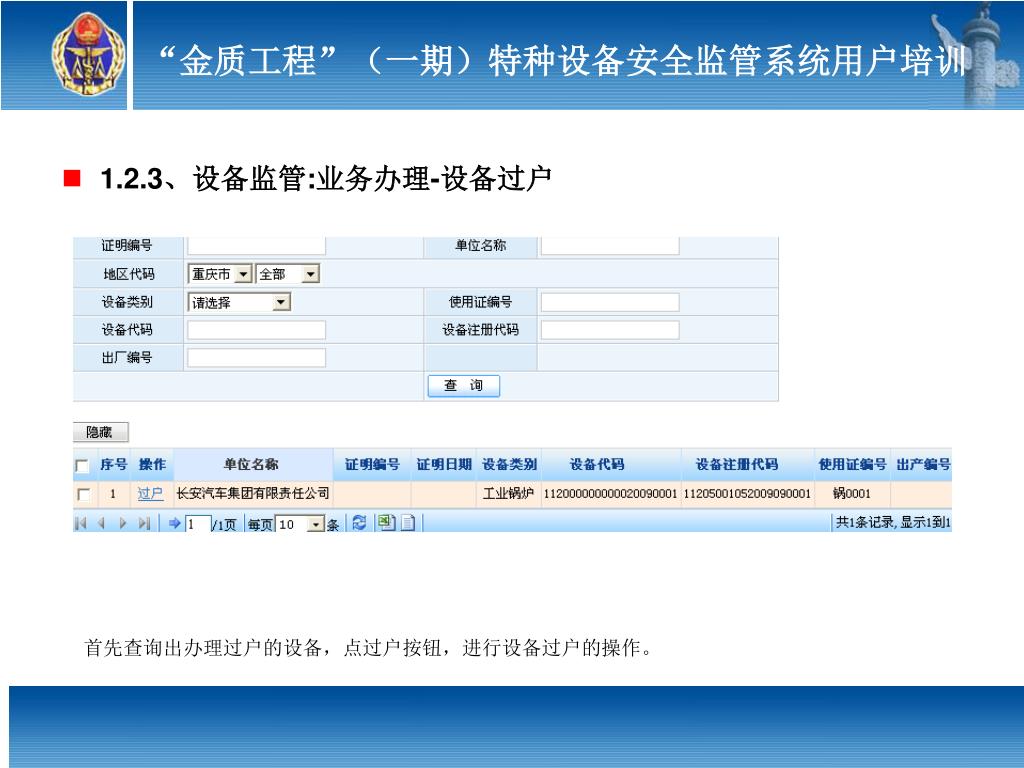Focus the 设备代码 input field
Image resolution: width=1024 pixels, height=768 pixels.
pyautogui.click(x=257, y=330)
